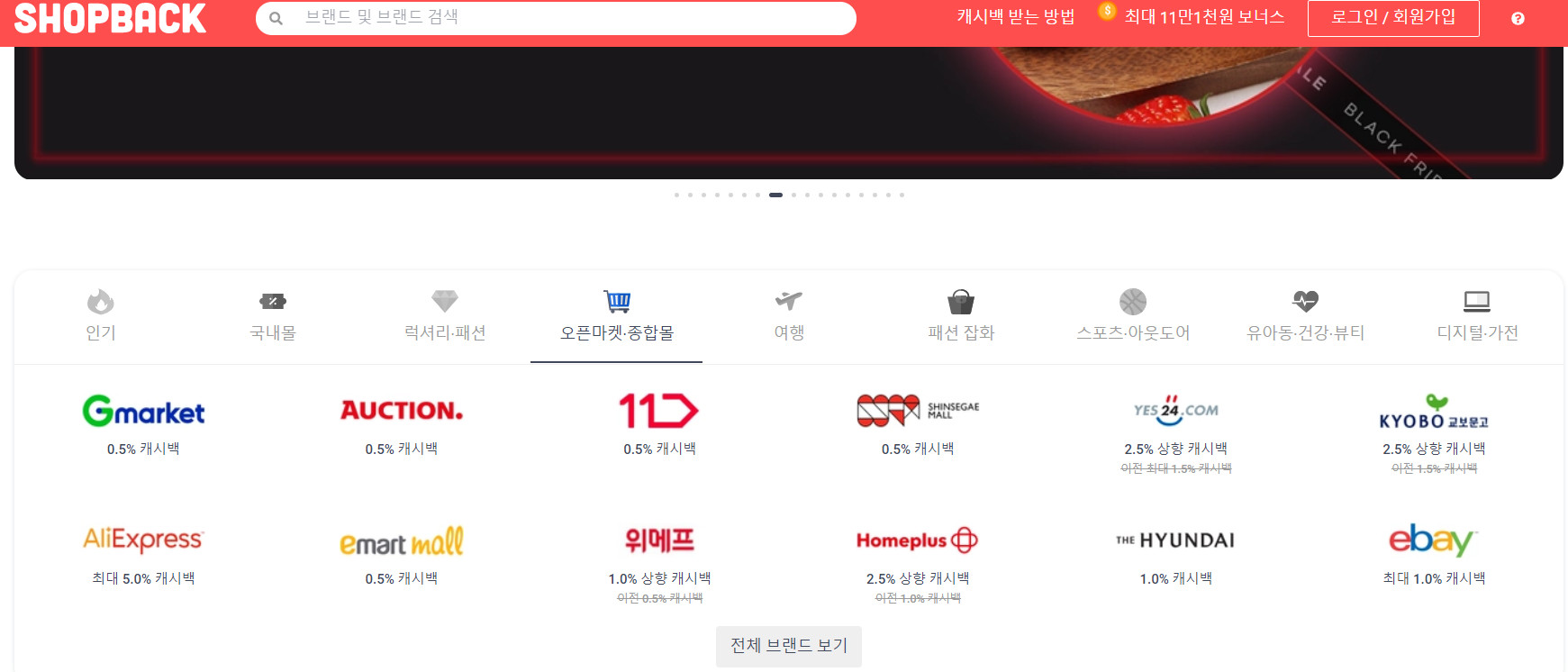The width and height of the screenshot is (1568, 672).
Task: Click the 로그인 / 회원가입 button
Action: (1393, 18)
